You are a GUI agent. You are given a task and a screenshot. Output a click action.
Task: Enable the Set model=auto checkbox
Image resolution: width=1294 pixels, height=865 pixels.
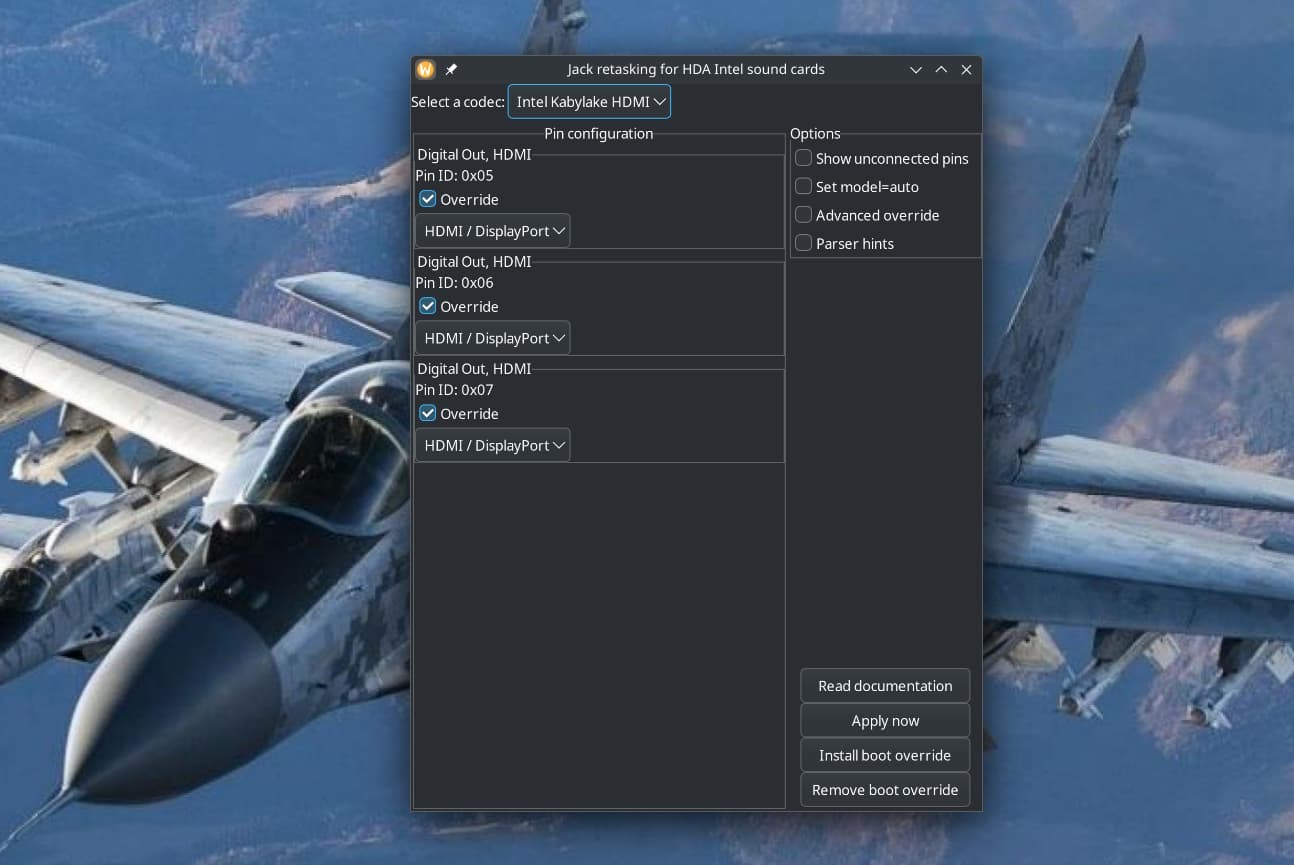(804, 187)
